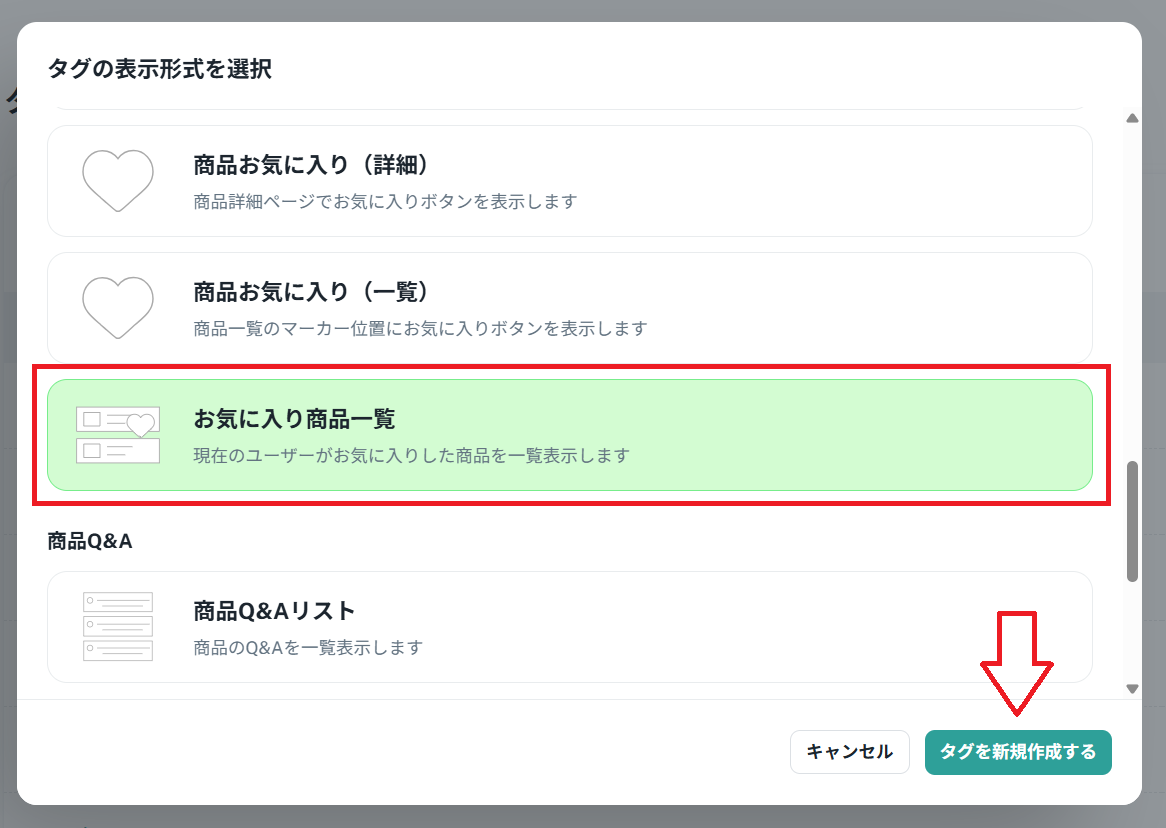Select the 商品お気に入り(詳細) title
The image size is (1166, 828).
pyautogui.click(x=311, y=165)
